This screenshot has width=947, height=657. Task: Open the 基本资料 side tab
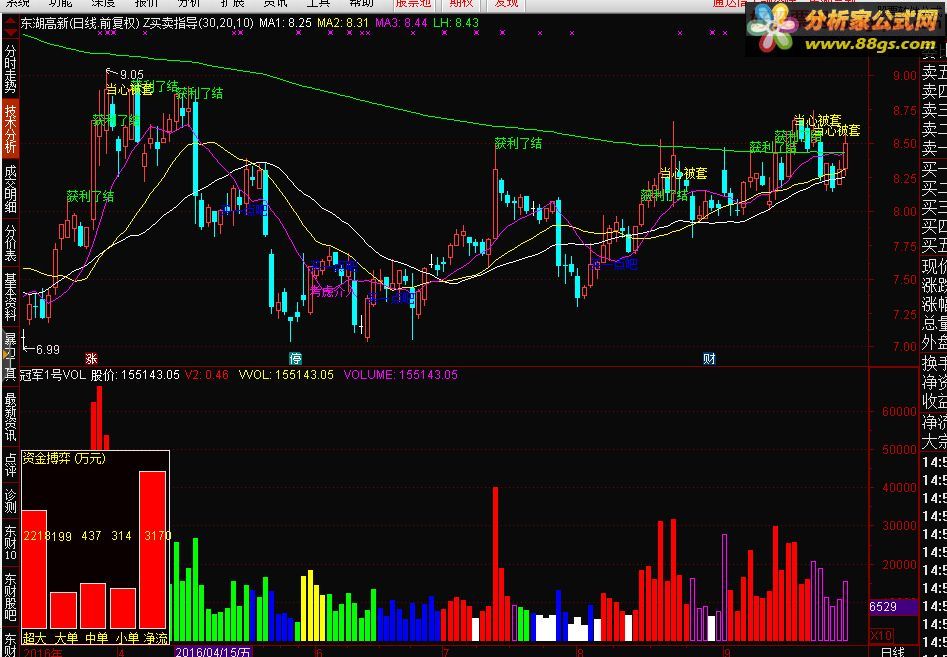10,296
